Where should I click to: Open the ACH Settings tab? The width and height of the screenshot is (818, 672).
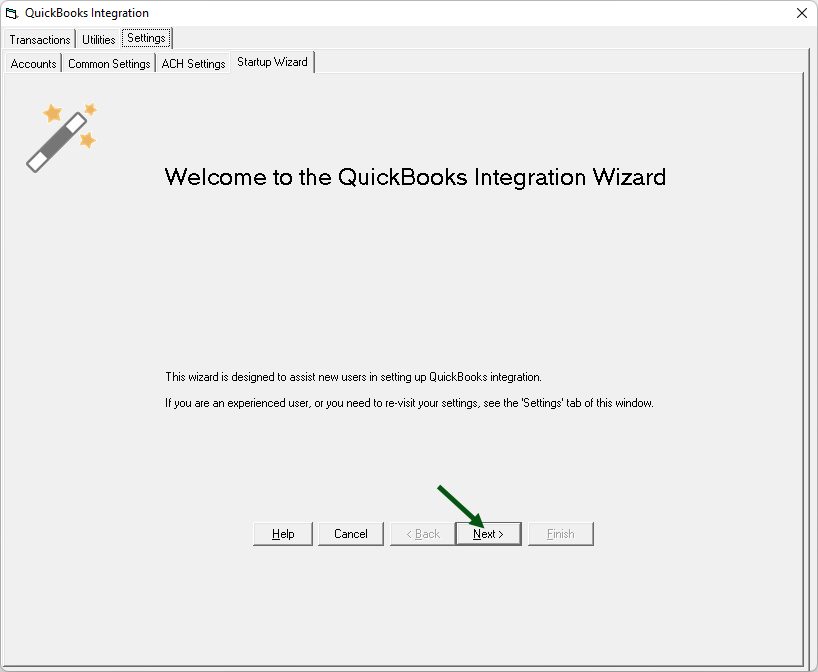coord(193,64)
